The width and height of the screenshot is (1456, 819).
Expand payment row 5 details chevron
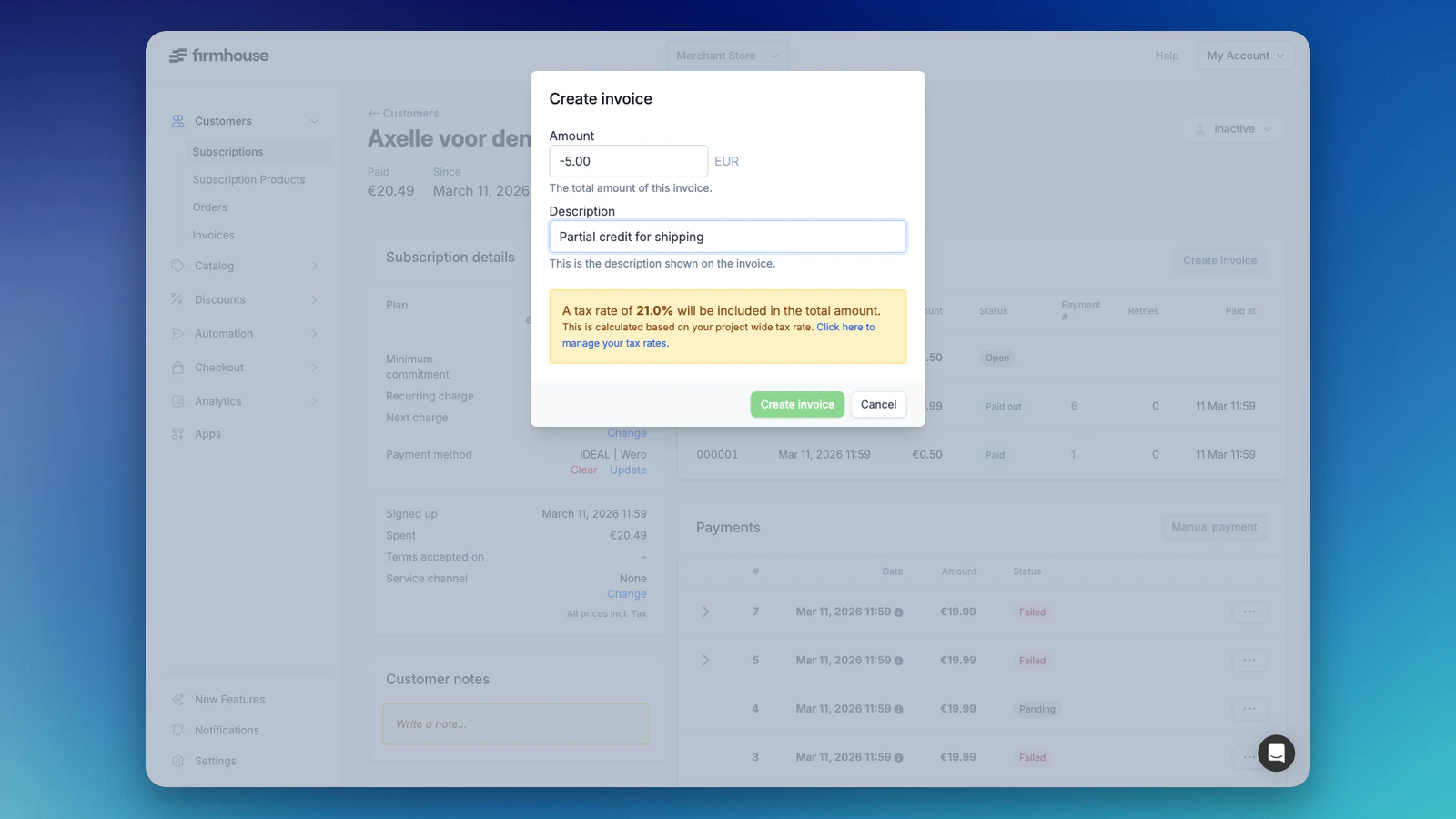(706, 660)
